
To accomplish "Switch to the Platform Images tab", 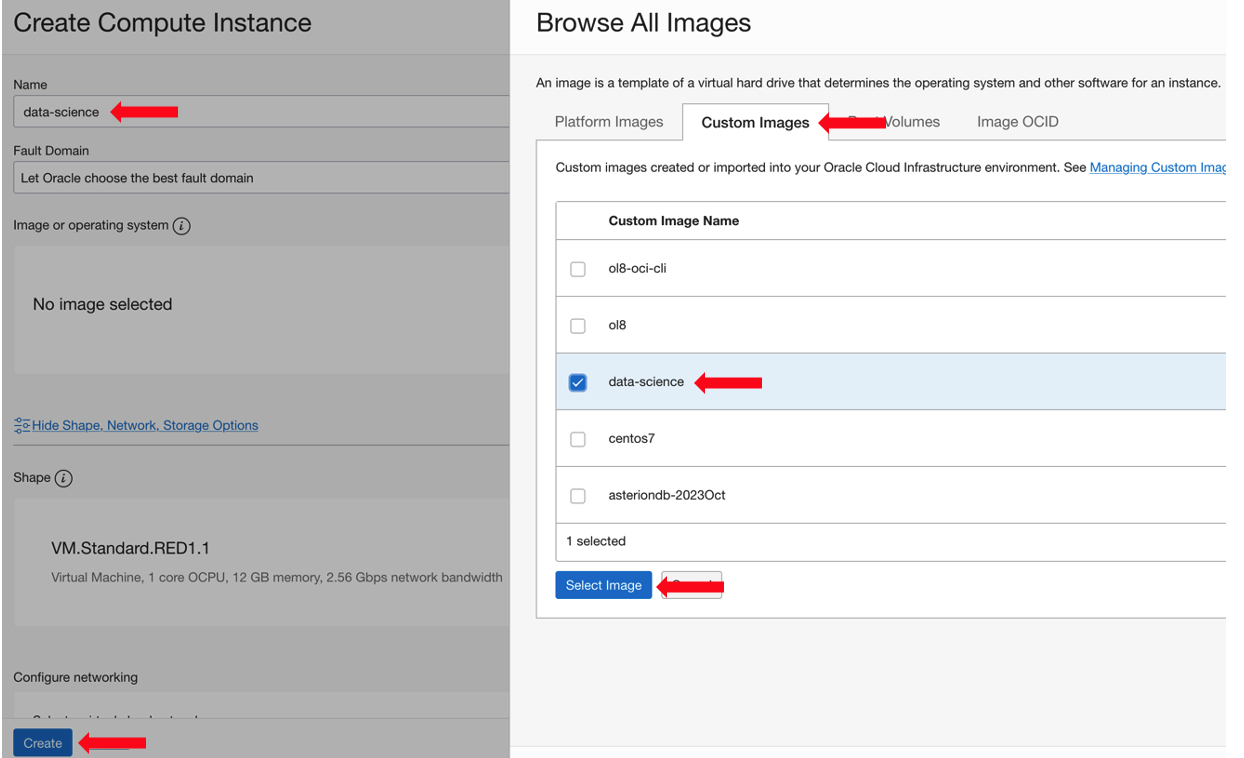I will click(608, 121).
